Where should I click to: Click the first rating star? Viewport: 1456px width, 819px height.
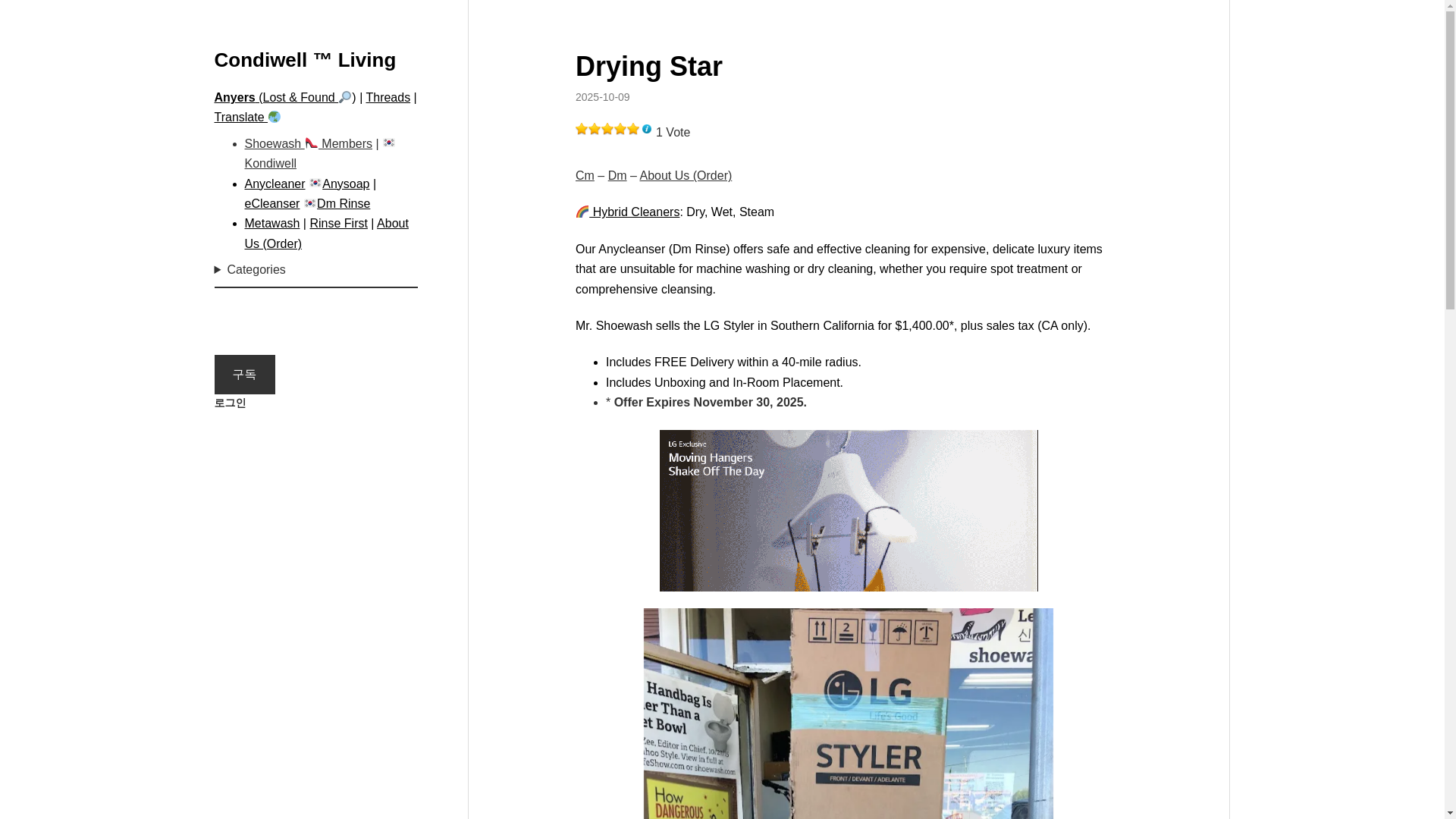click(x=582, y=129)
